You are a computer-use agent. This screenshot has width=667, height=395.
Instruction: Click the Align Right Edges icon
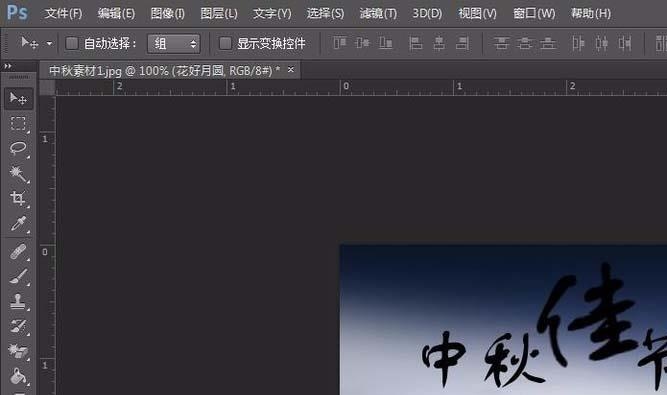pyautogui.click(x=462, y=43)
